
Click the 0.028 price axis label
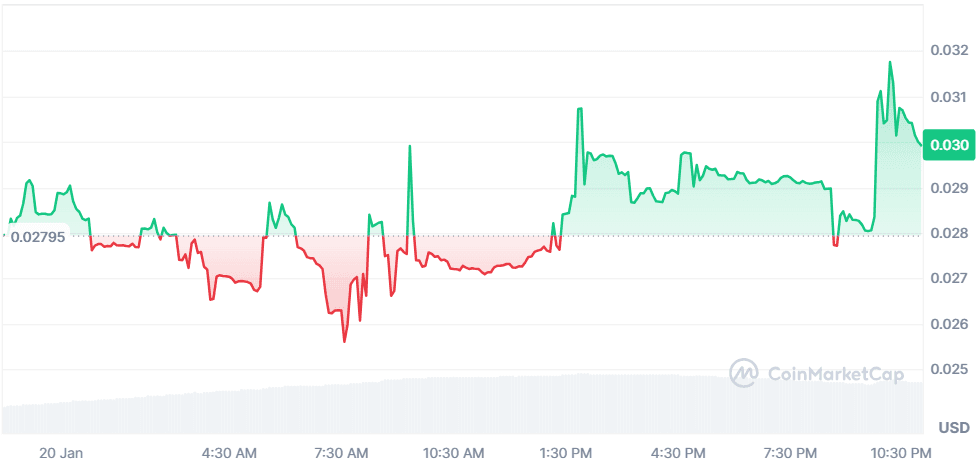click(x=947, y=233)
